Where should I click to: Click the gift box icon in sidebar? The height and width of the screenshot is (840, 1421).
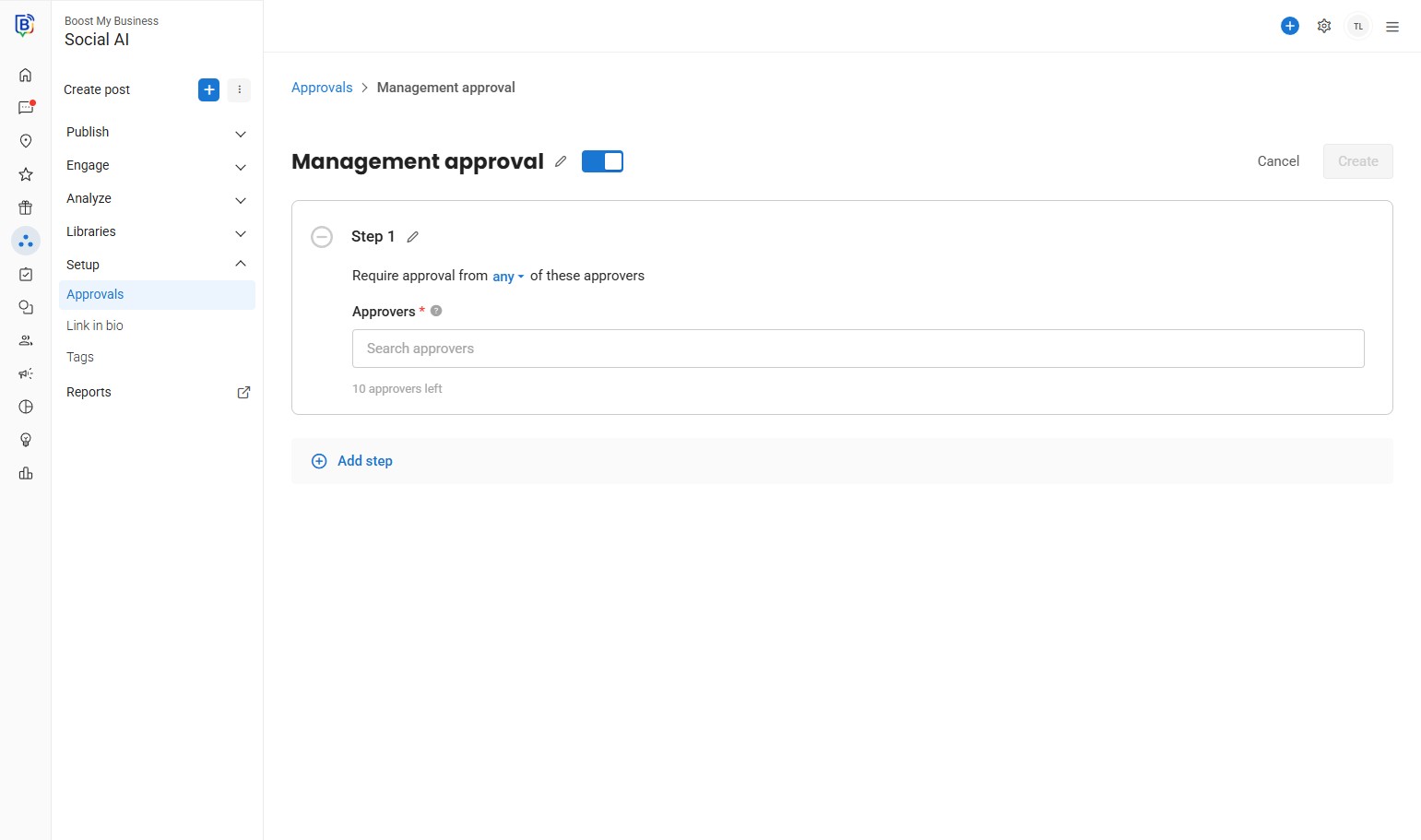[26, 207]
